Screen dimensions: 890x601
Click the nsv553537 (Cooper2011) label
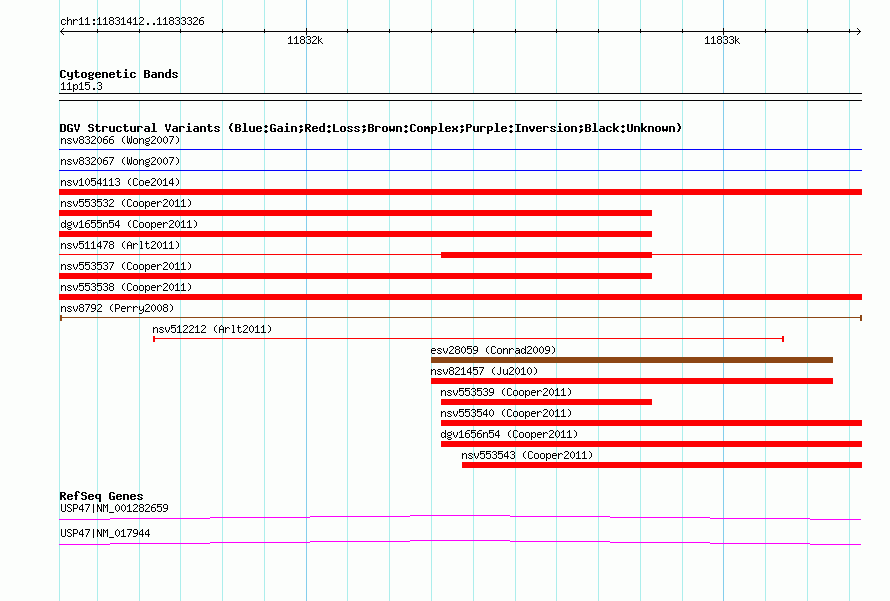pyautogui.click(x=126, y=266)
